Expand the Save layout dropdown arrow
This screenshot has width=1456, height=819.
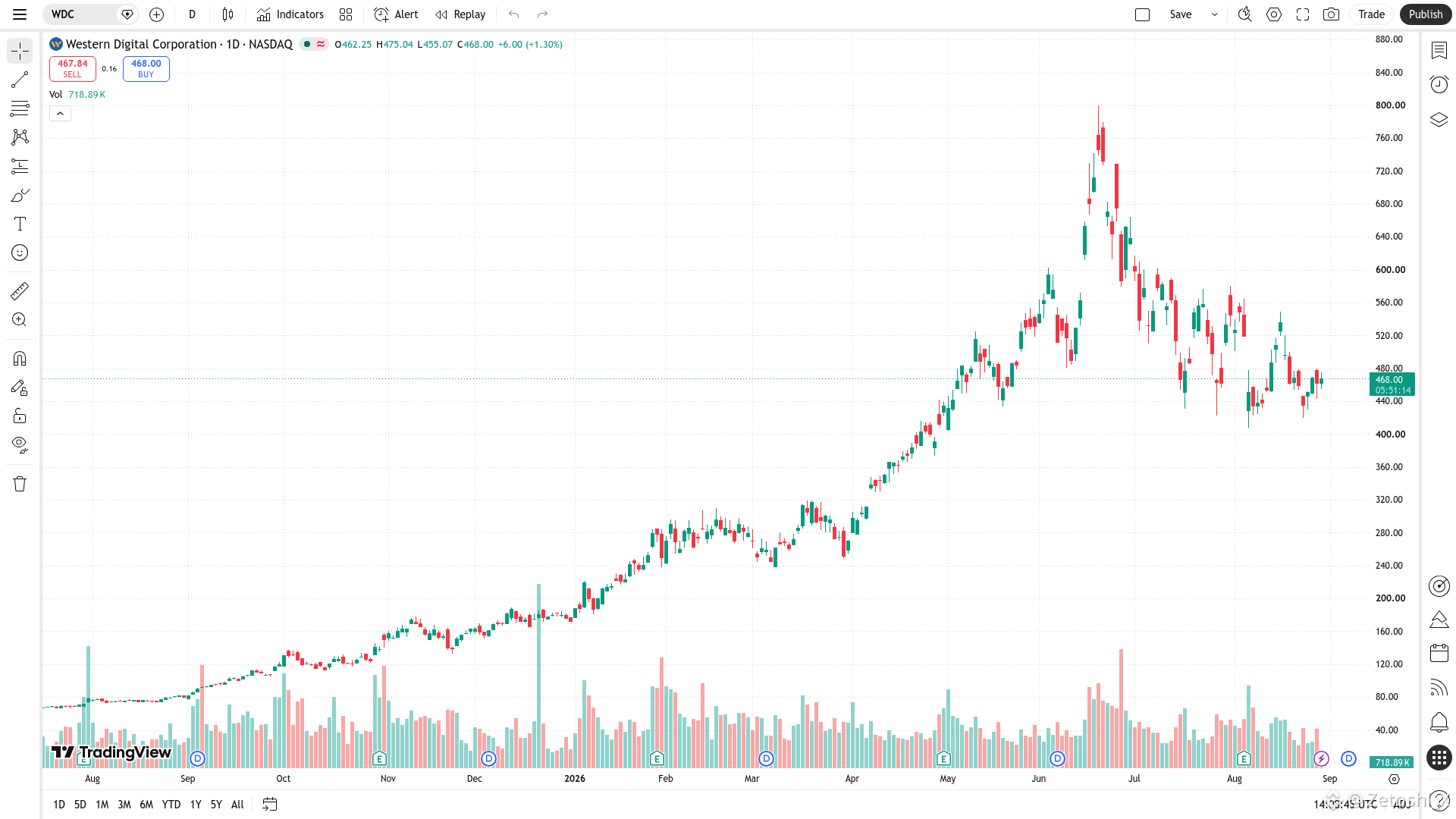click(x=1214, y=14)
